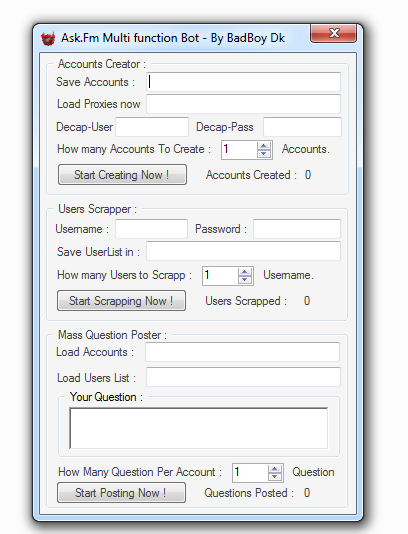Viewport: 408px width, 534px height.
Task: Click the Decap-Pass text box
Action: (302, 127)
